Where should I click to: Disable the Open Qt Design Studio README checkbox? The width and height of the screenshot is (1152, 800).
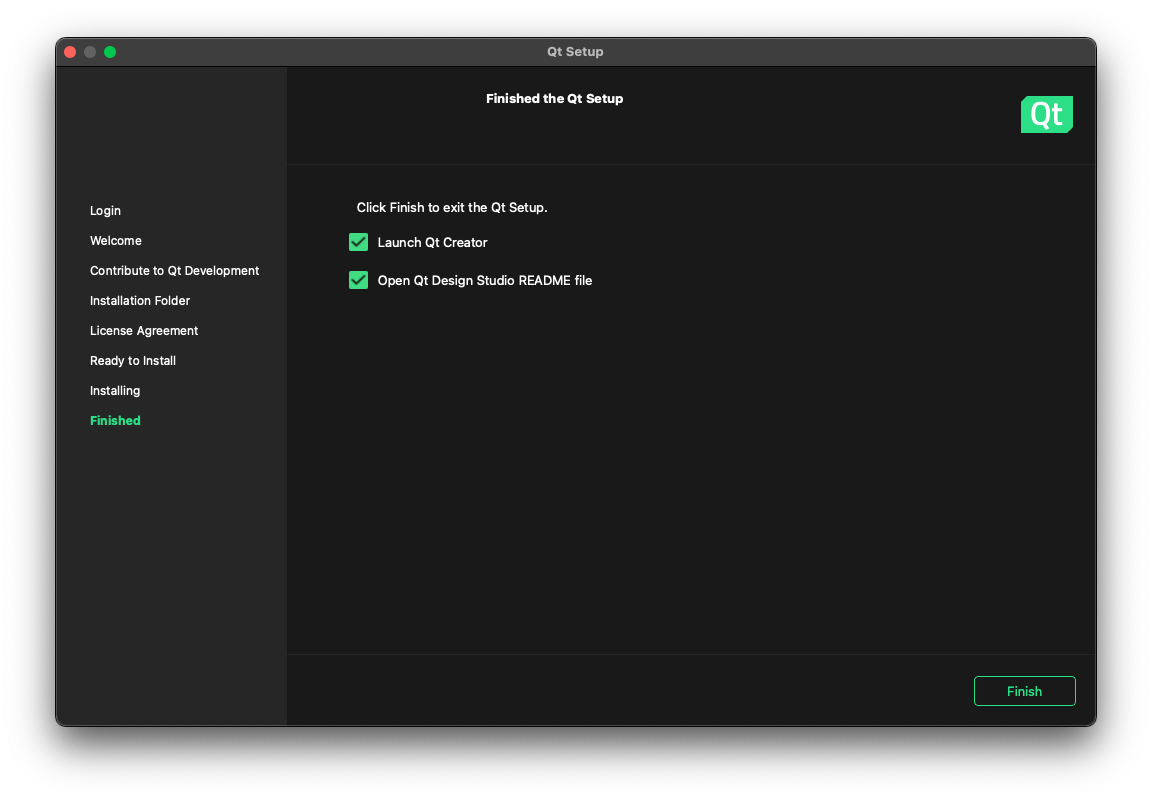(358, 280)
